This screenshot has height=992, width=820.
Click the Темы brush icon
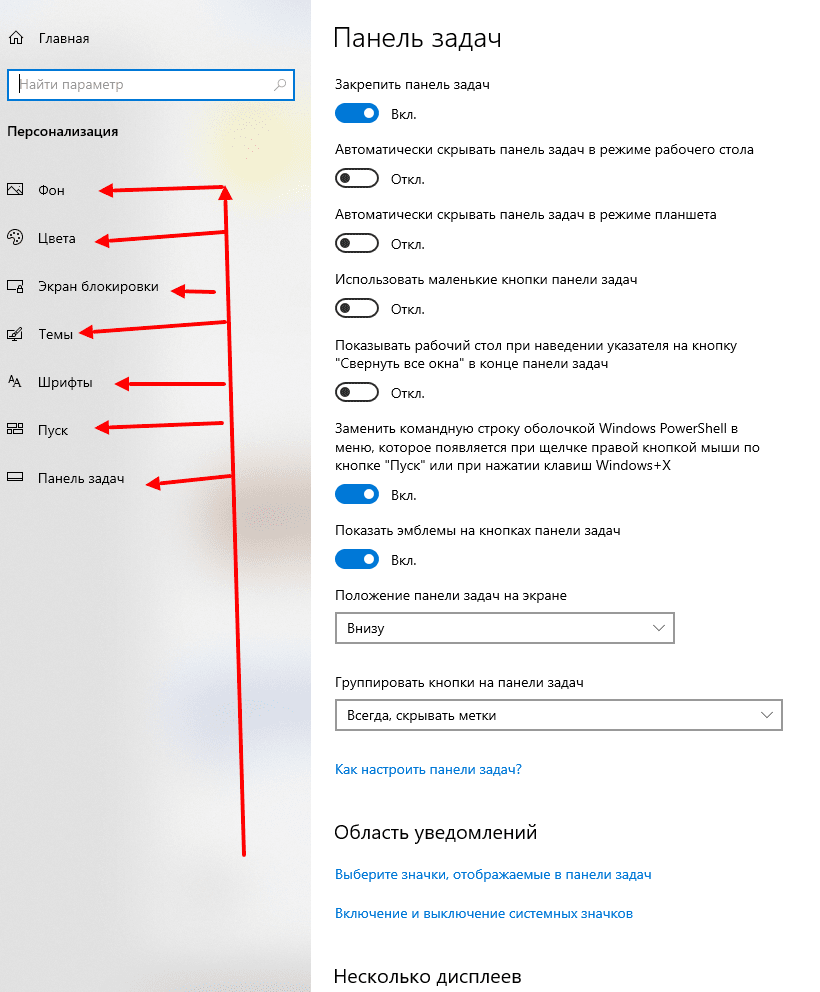pos(15,334)
